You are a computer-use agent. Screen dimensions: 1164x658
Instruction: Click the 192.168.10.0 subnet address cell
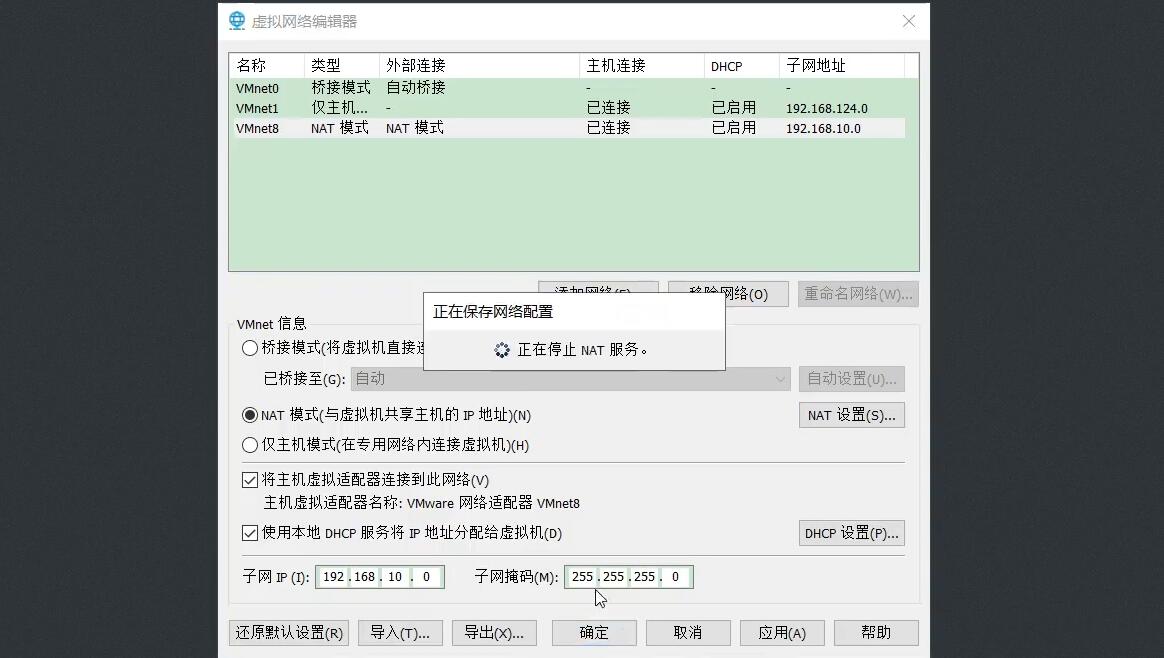[x=823, y=128]
